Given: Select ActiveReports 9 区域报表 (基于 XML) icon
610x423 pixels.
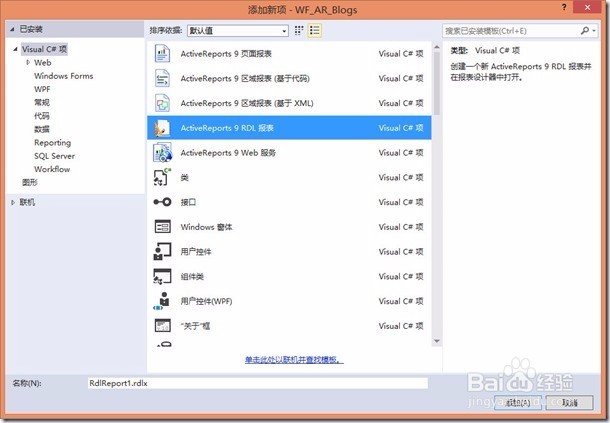Looking at the screenshot, I should point(162,103).
